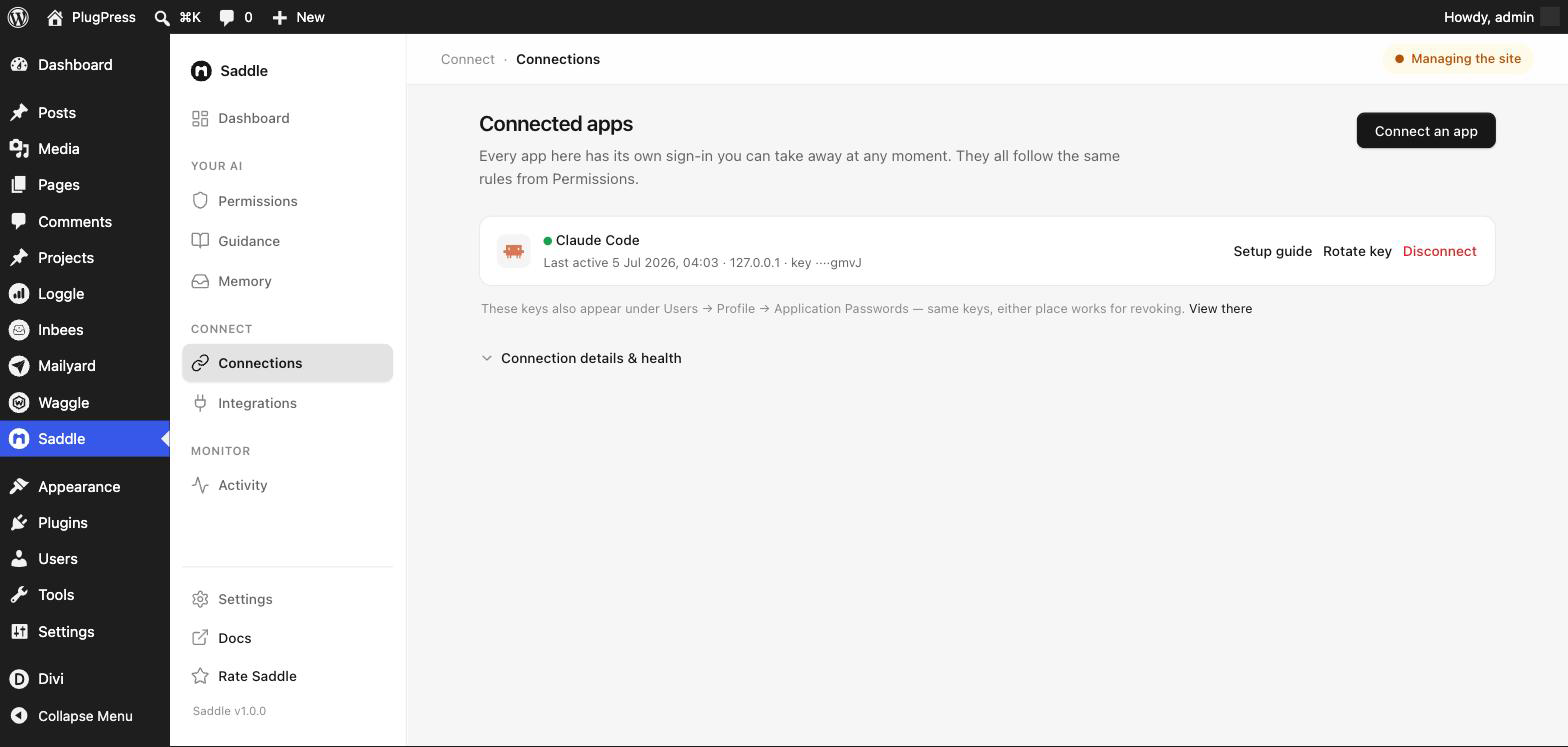Image resolution: width=1568 pixels, height=747 pixels.
Task: Rotate key for Claude Code
Action: pyautogui.click(x=1357, y=251)
